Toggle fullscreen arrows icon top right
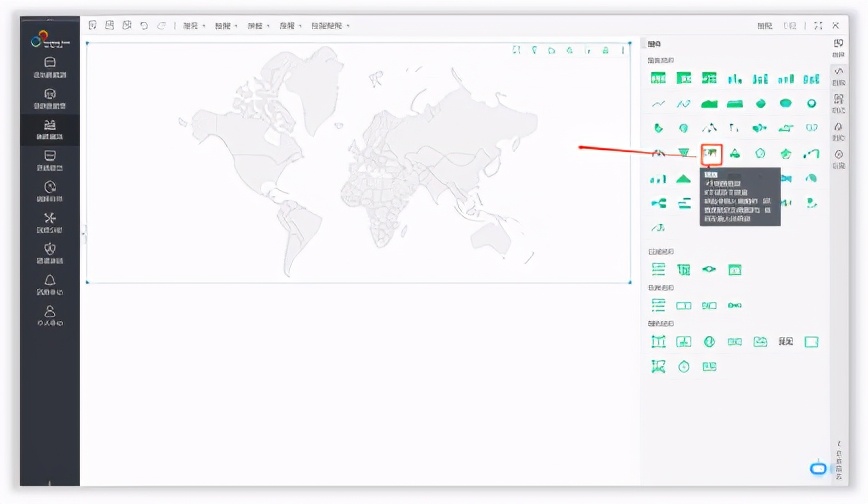The image size is (868, 504). [x=819, y=25]
